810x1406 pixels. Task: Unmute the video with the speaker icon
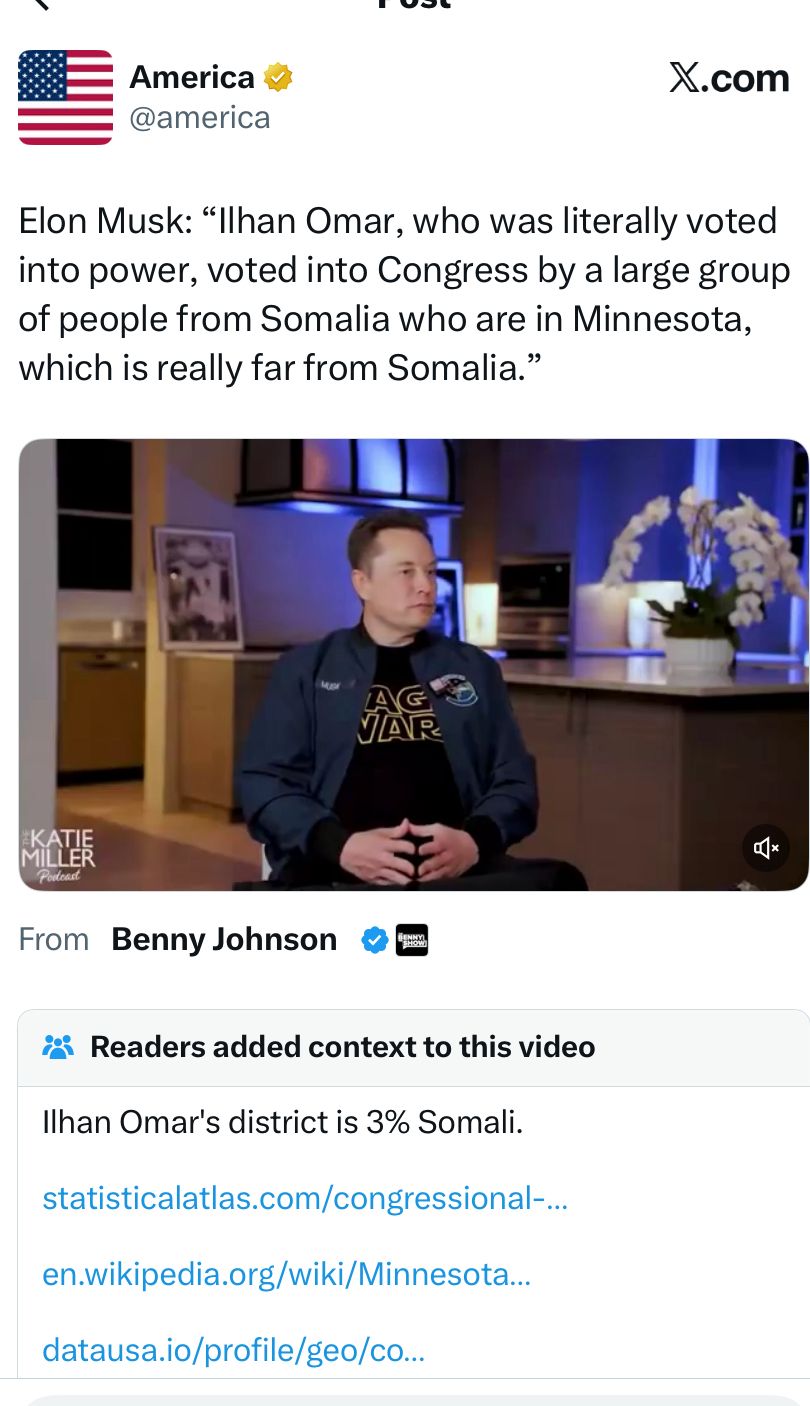pyautogui.click(x=766, y=848)
